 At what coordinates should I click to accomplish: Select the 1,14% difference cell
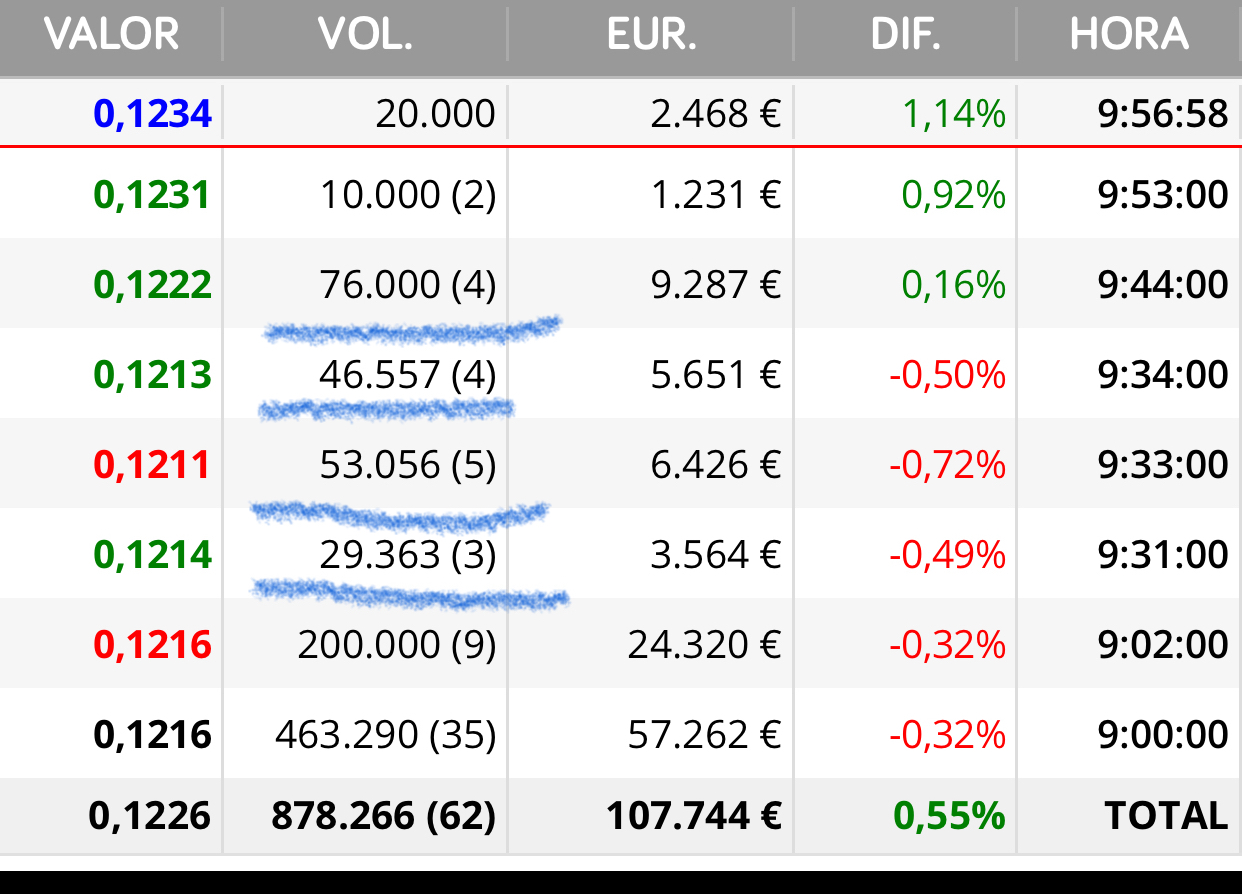pos(953,114)
